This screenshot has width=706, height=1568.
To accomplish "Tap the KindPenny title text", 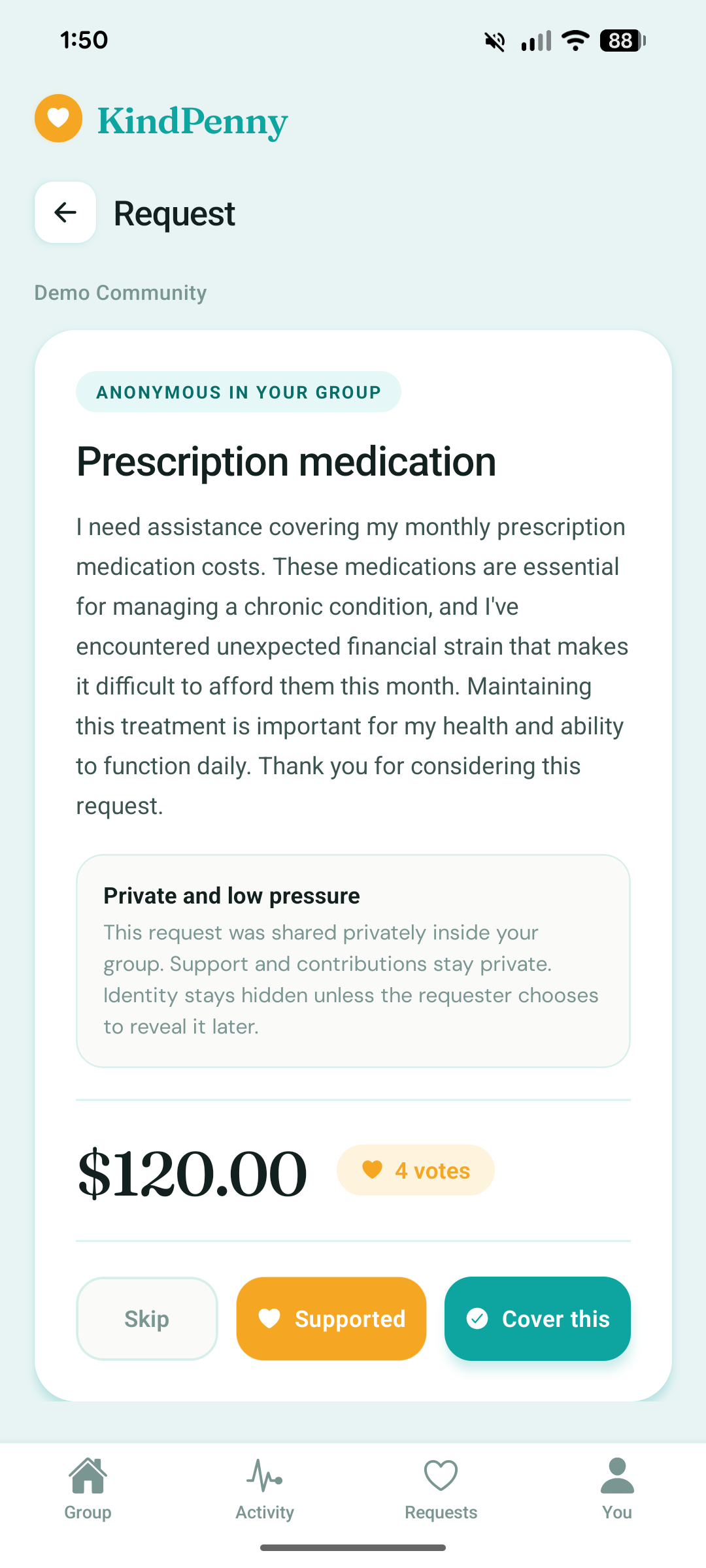I will tap(193, 122).
